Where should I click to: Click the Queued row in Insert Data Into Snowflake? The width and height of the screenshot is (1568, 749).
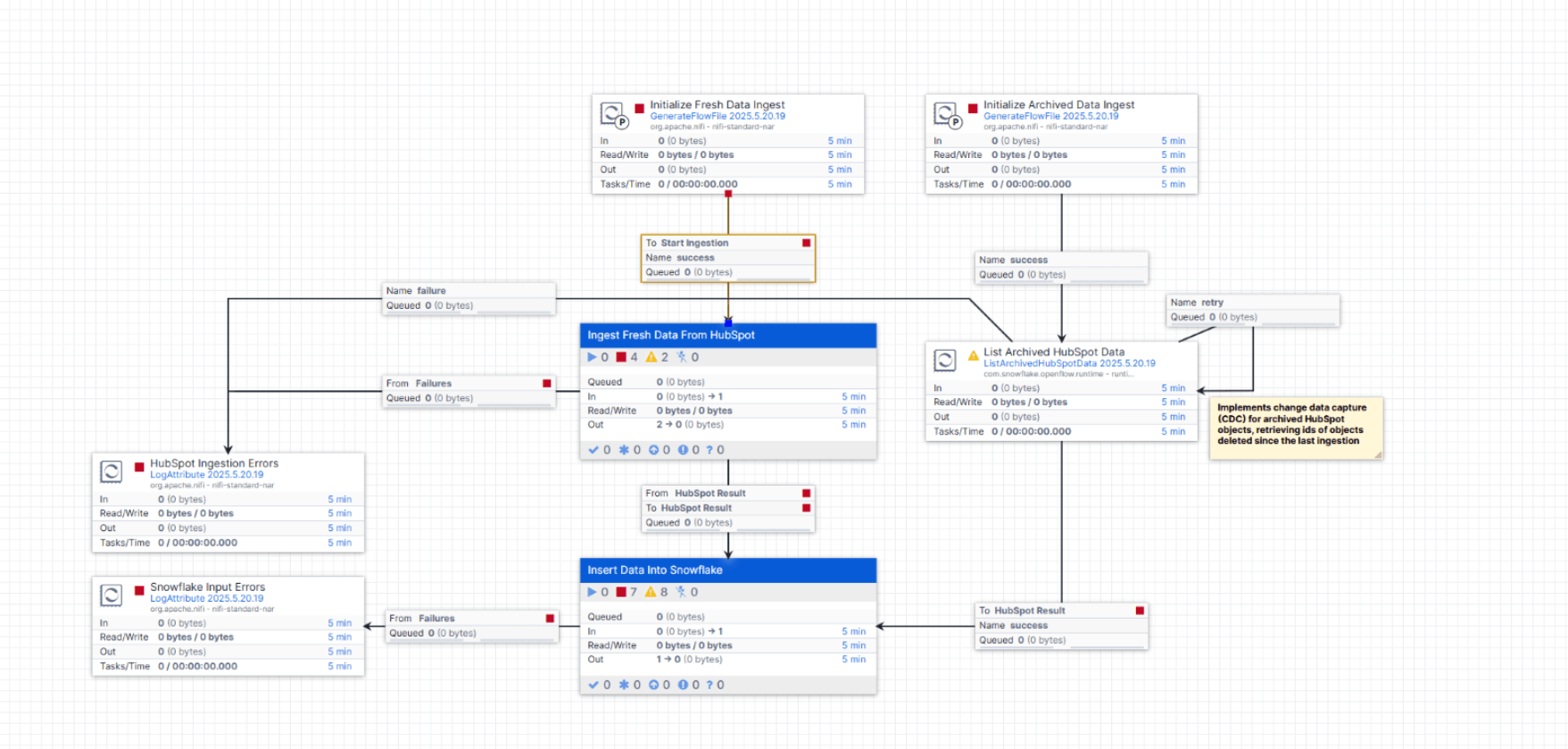pyautogui.click(x=728, y=617)
